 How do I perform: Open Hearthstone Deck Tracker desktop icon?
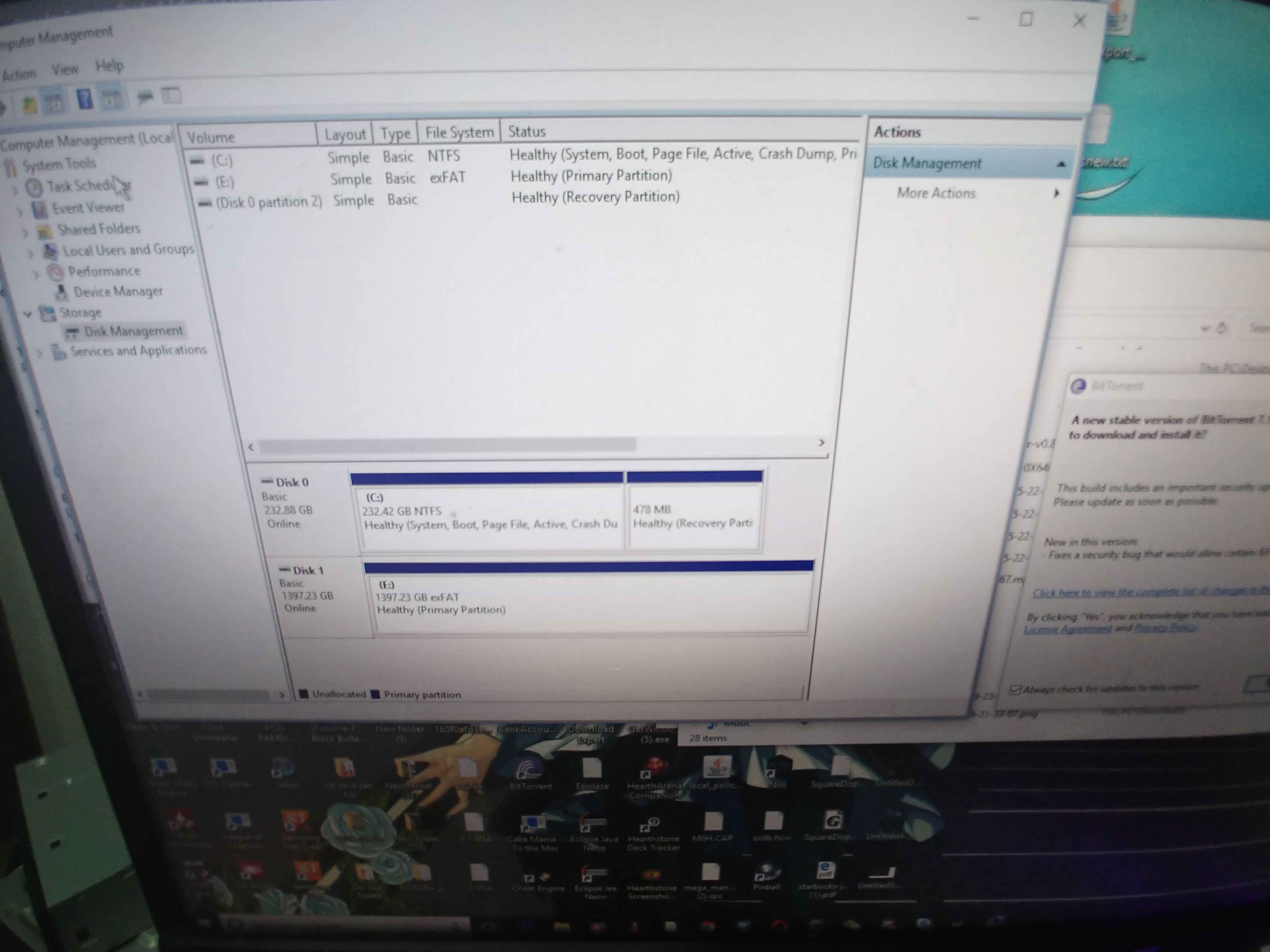(x=653, y=834)
